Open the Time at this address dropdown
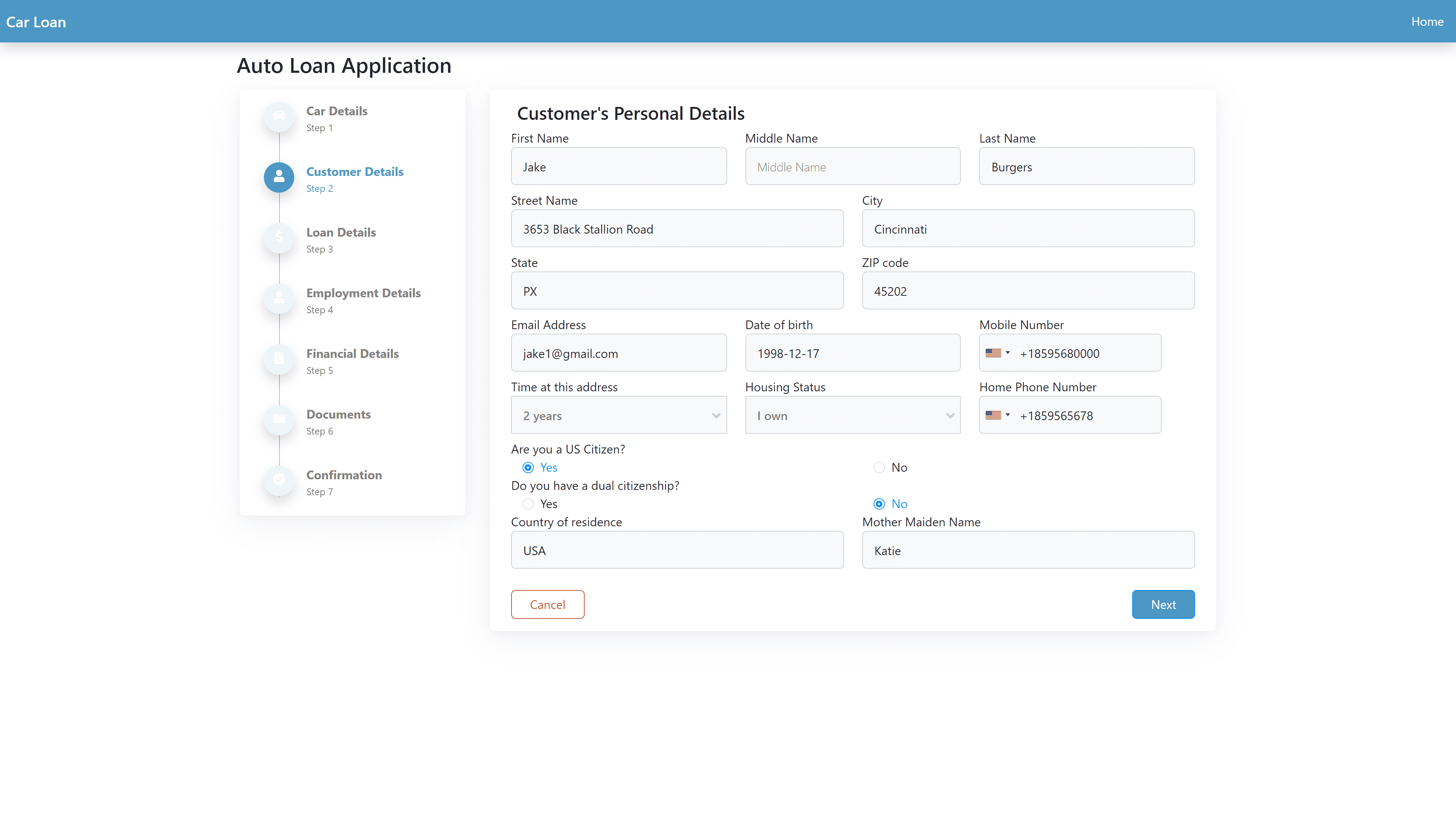This screenshot has width=1456, height=819. (619, 415)
